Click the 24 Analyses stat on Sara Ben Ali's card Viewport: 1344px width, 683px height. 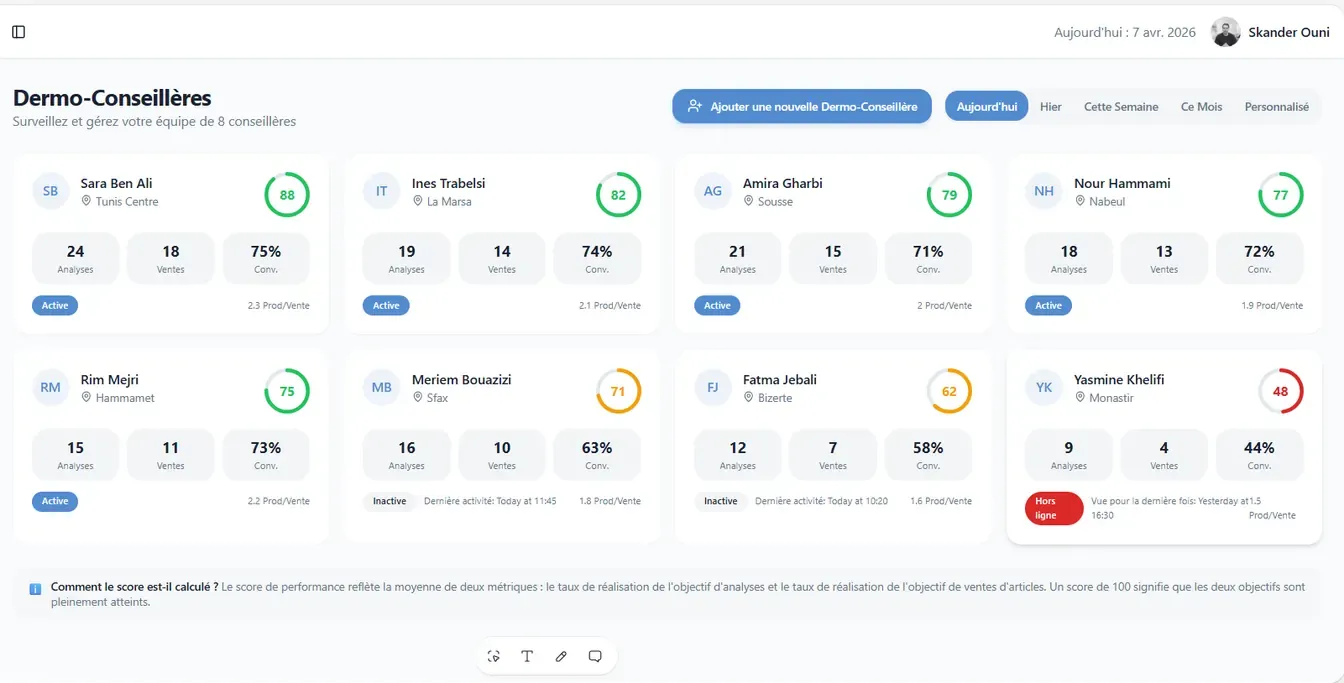[75, 258]
